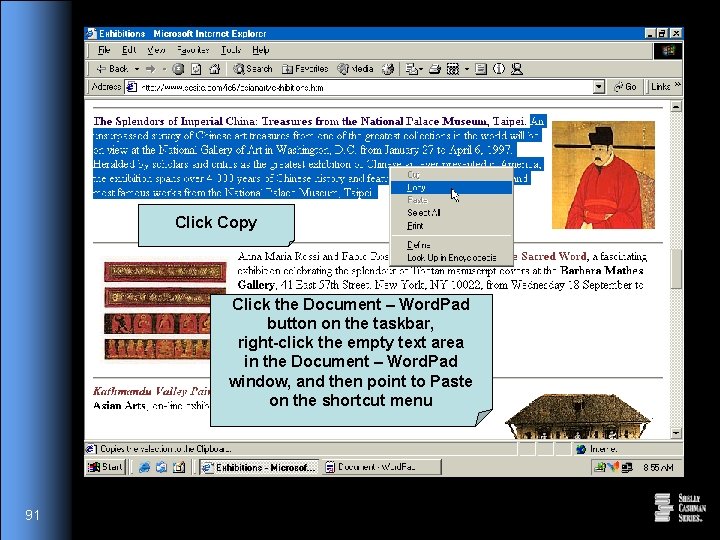Click the Discuss toolbar icon

point(481,69)
